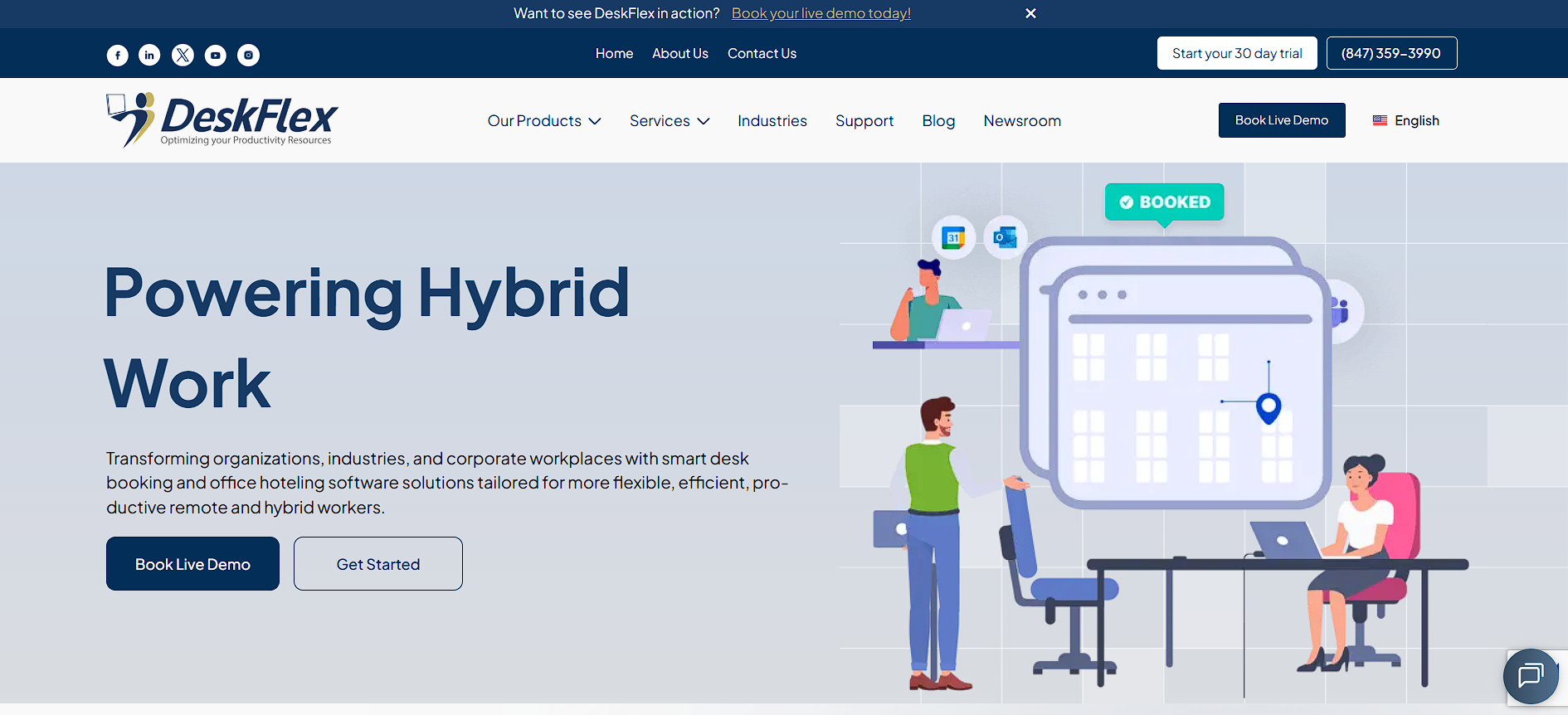This screenshot has height=715, width=1568.
Task: Open the Support menu item
Action: [864, 121]
